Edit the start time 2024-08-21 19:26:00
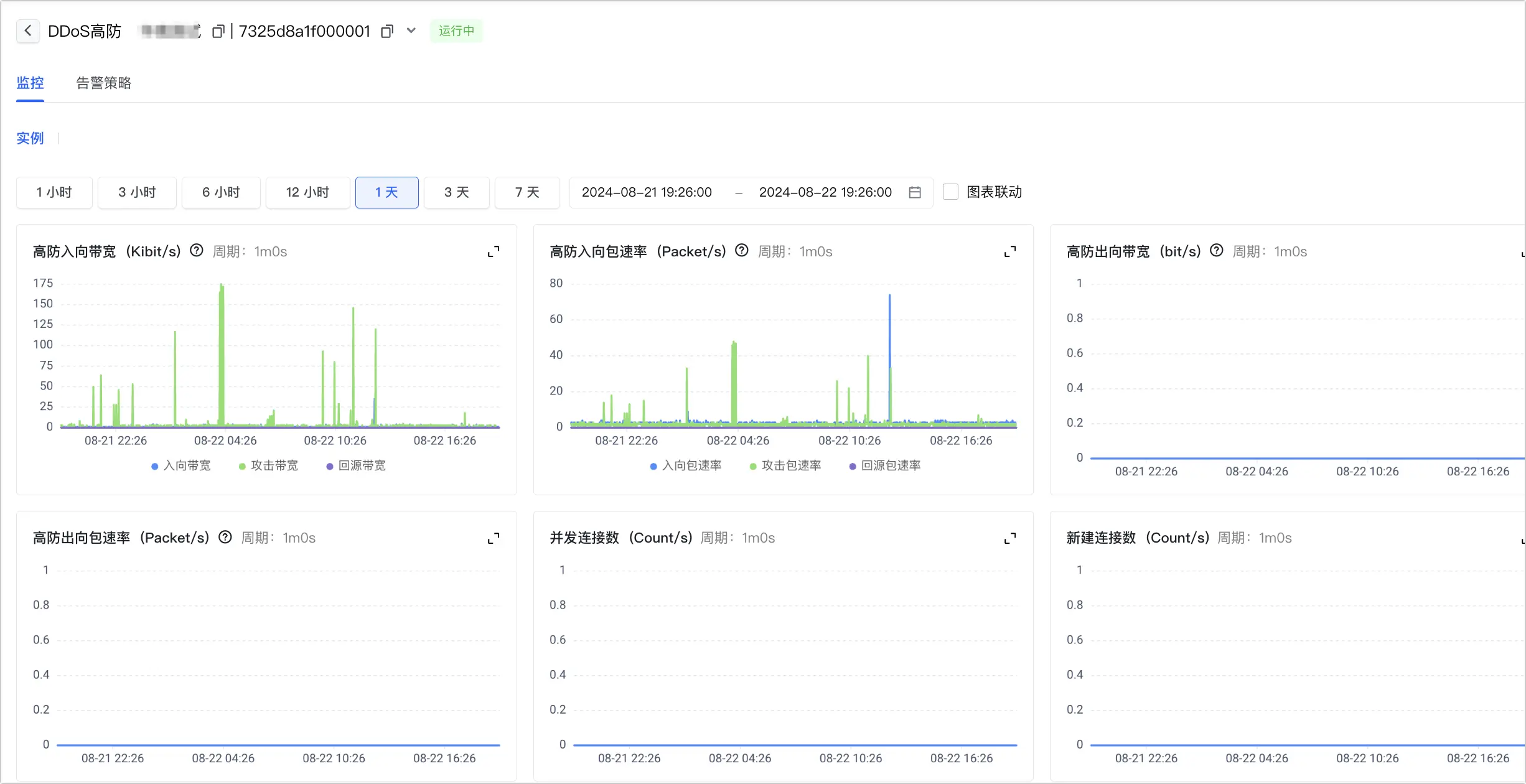The image size is (1526, 784). (x=647, y=192)
